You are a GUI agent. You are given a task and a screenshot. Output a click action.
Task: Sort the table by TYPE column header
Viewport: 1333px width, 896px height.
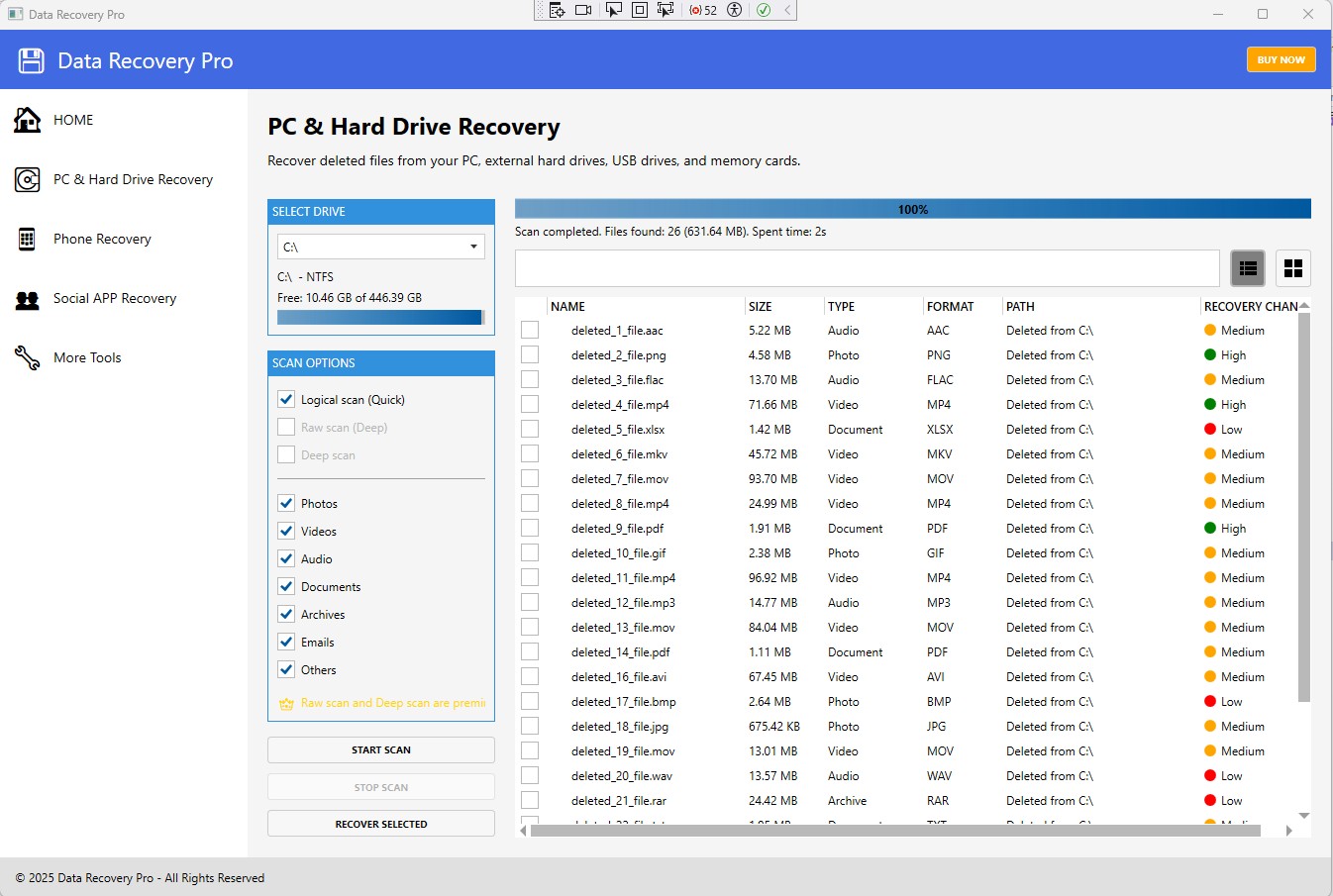pyautogui.click(x=872, y=307)
